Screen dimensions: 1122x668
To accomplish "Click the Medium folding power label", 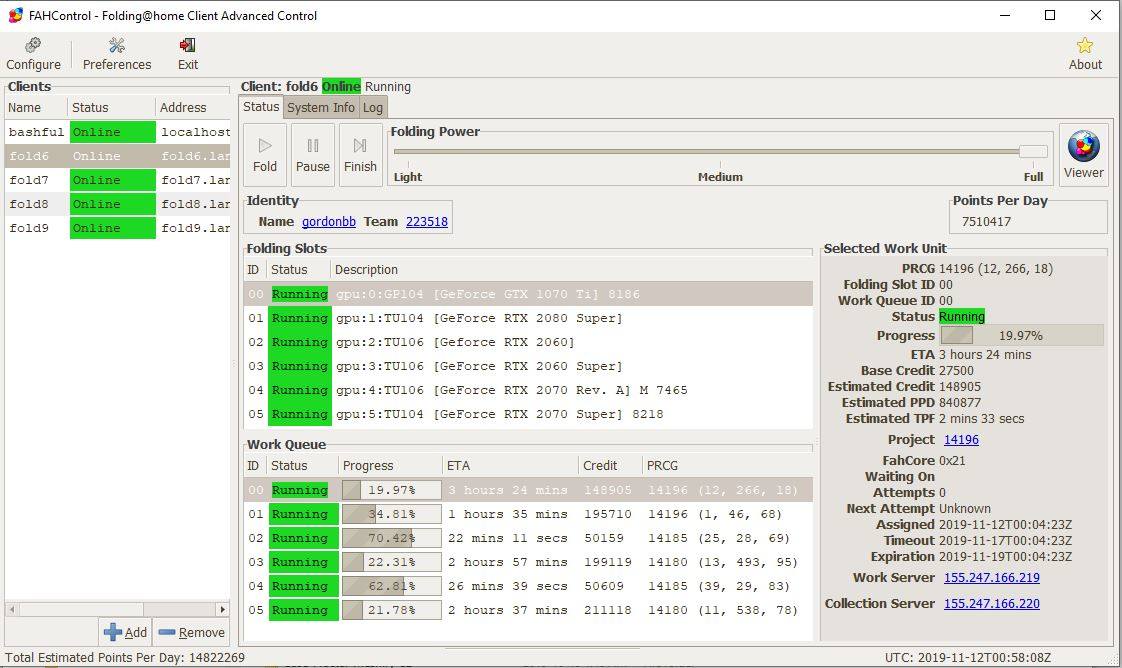I will click(720, 177).
